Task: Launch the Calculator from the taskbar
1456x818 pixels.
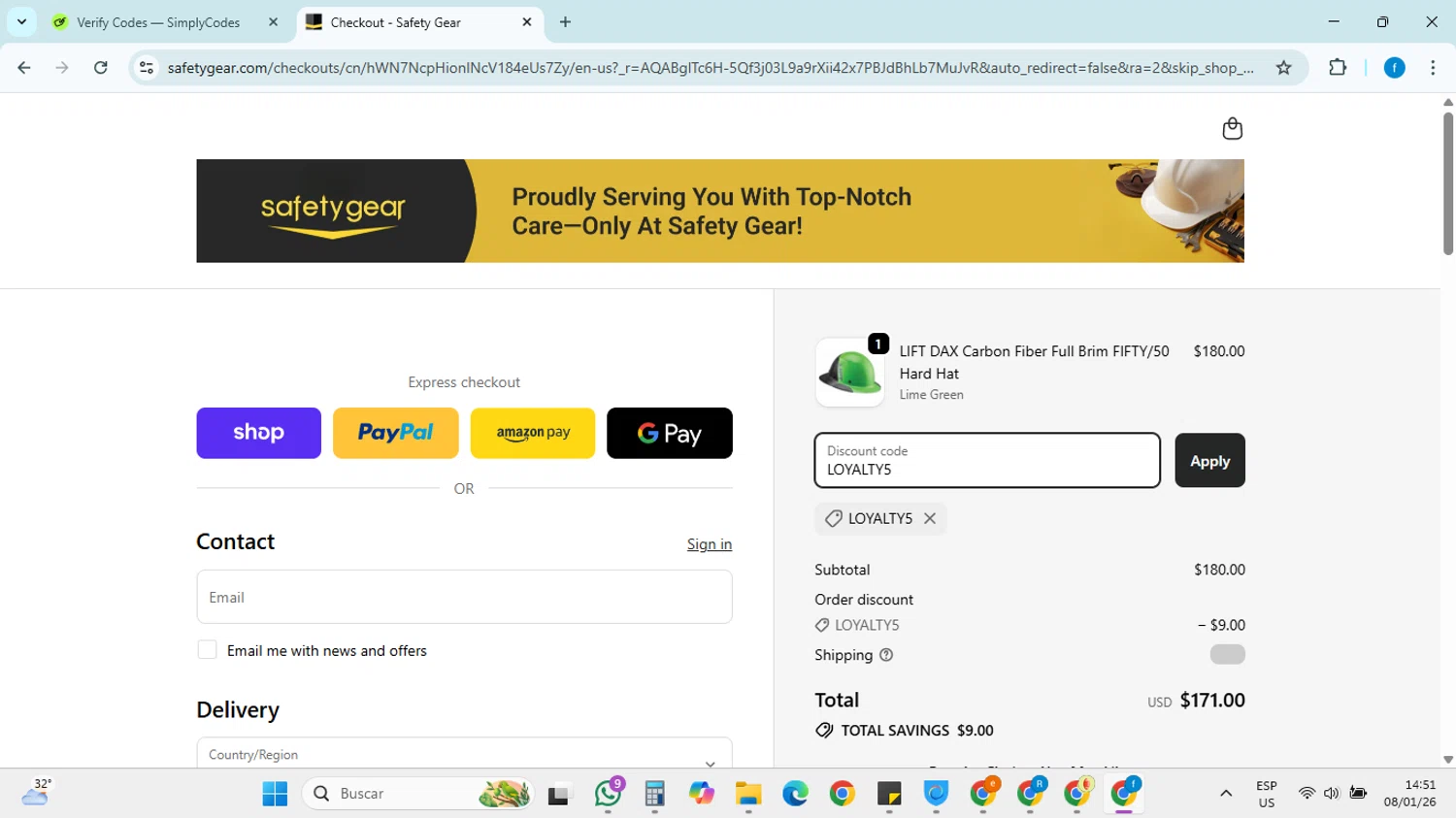Action: pyautogui.click(x=655, y=794)
